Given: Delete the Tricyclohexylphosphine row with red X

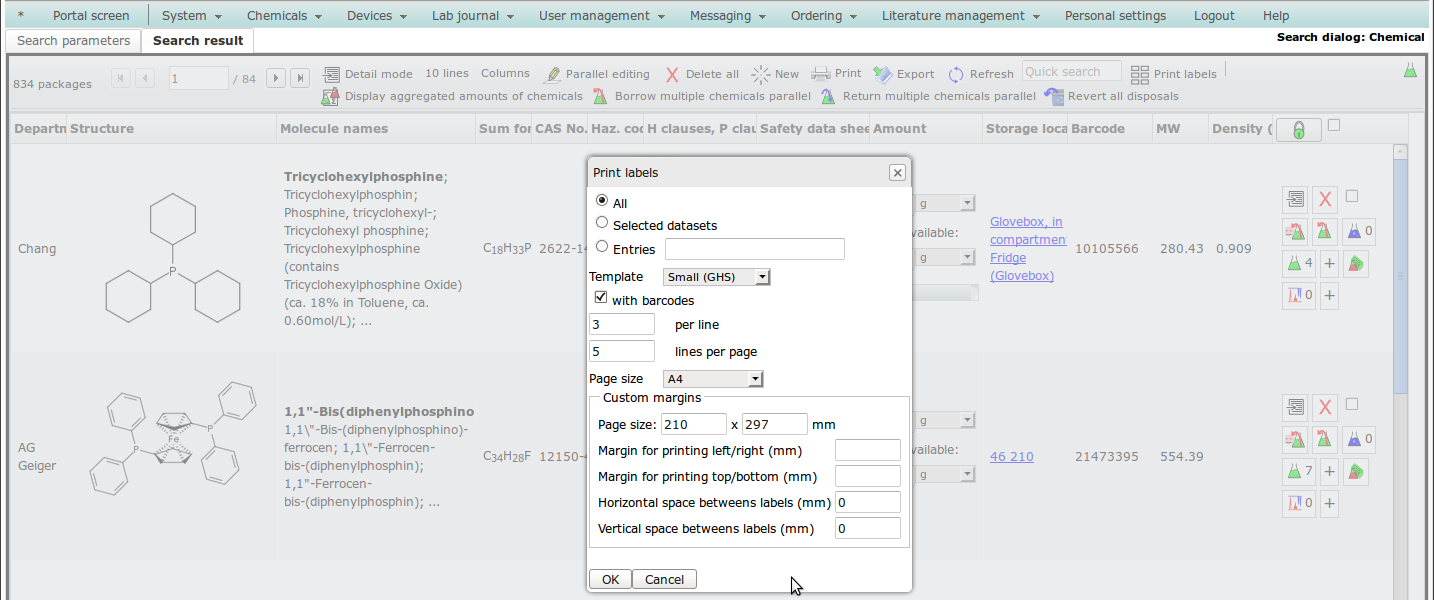Looking at the screenshot, I should point(1324,201).
